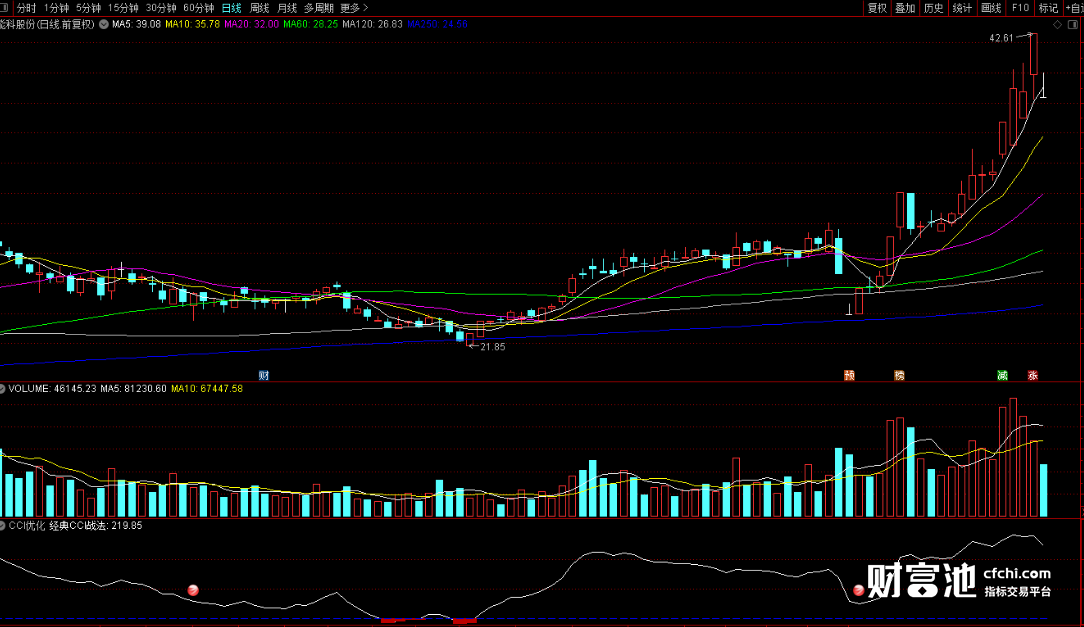Image resolution: width=1084 pixels, height=627 pixels.
Task: Click the MA20: 32.00 label
Action: click(x=252, y=24)
